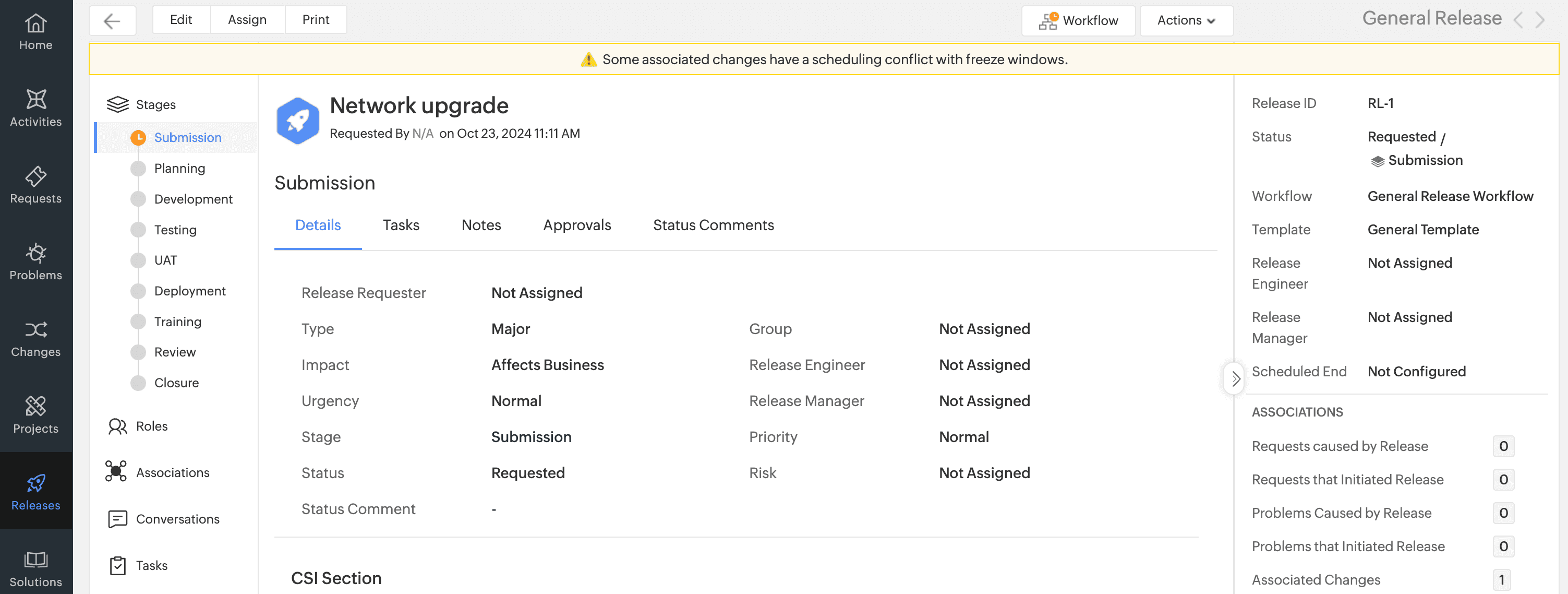Open Problems module in sidebar
The image size is (1568, 594).
[x=35, y=262]
